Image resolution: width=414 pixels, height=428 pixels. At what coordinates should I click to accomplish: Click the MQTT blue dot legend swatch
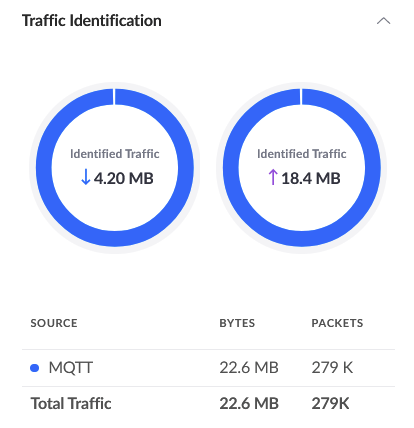click(x=35, y=368)
